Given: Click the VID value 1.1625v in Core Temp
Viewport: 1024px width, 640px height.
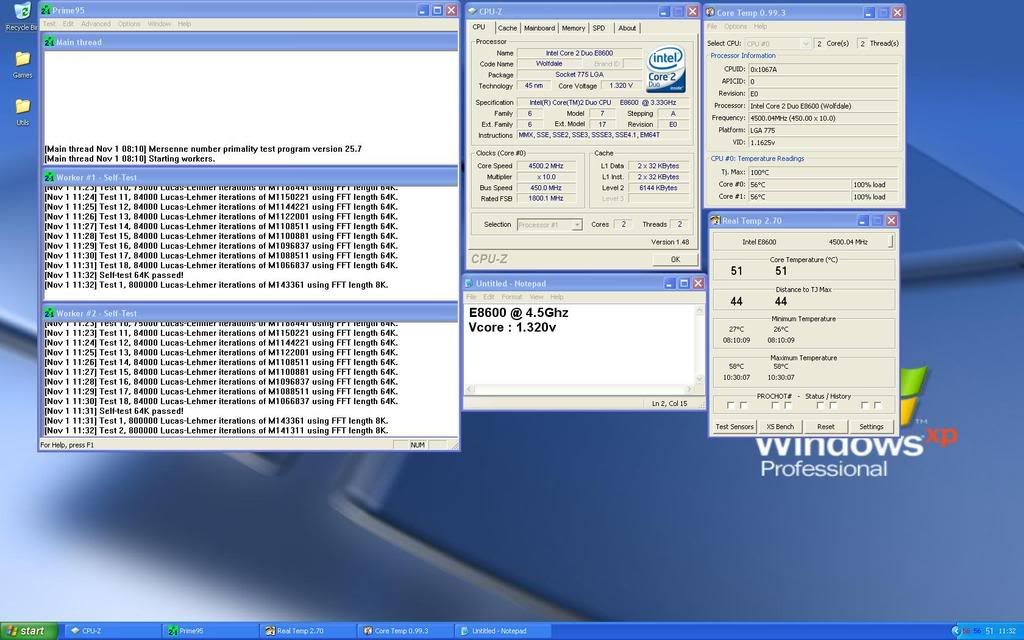Looking at the screenshot, I should click(x=824, y=142).
